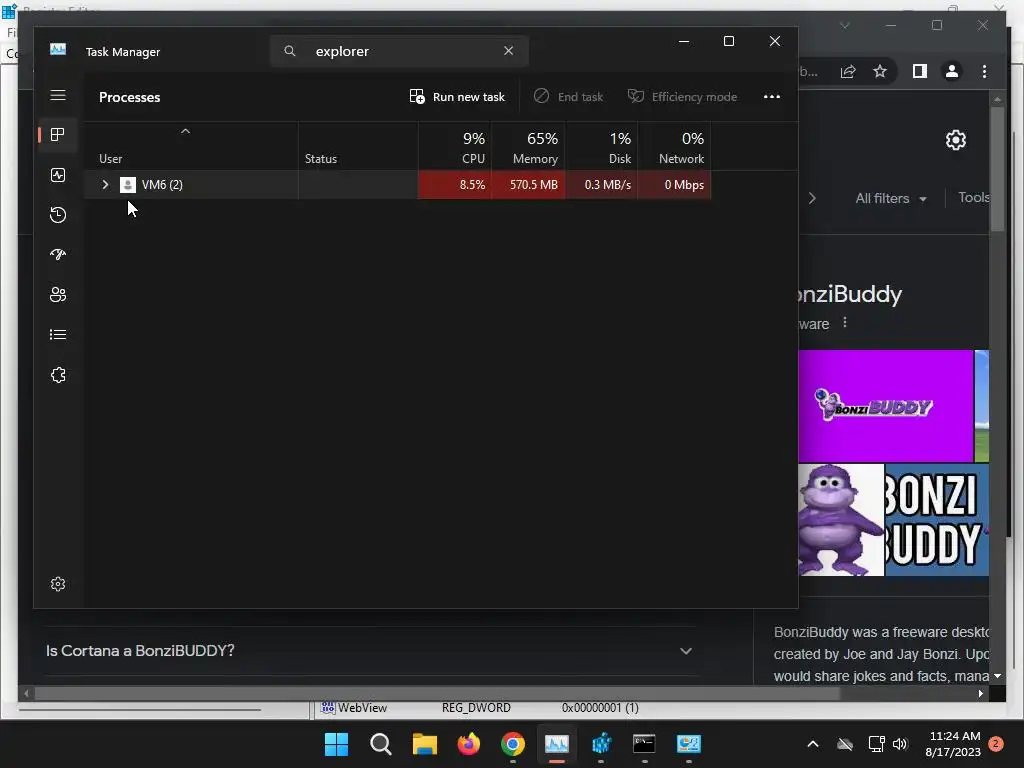Click the right arrow next to All filters
This screenshot has height=768, width=1024.
pos(812,198)
